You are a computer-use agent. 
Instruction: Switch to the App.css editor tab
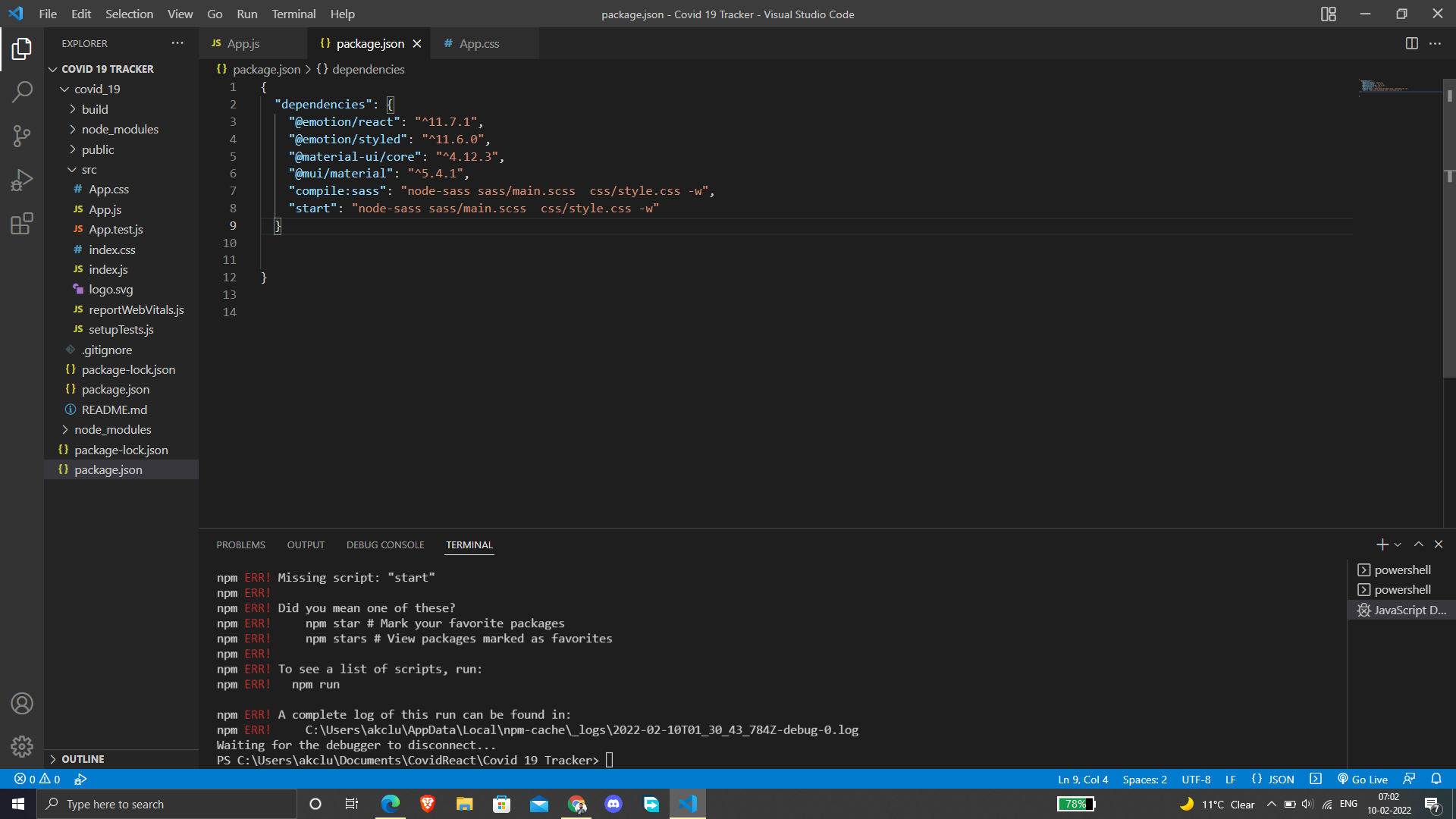coord(479,44)
